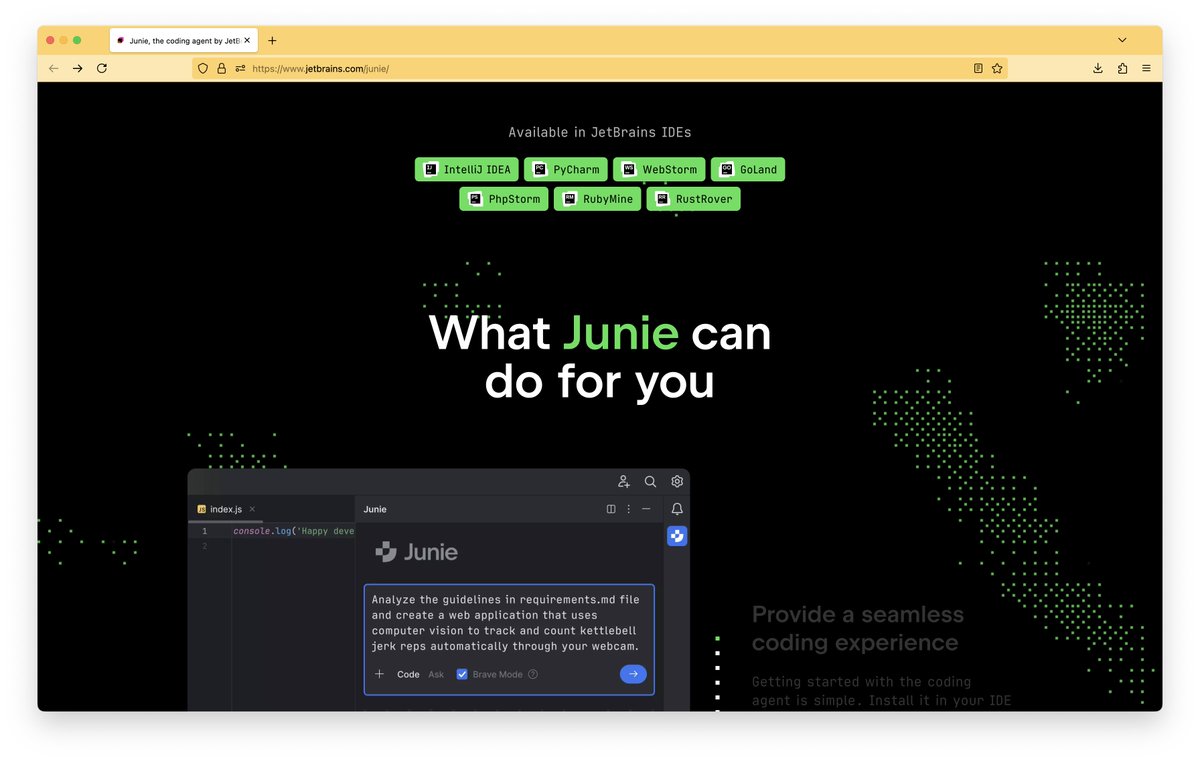Click inside the Junie prompt text area
The height and width of the screenshot is (761, 1200).
[x=509, y=623]
